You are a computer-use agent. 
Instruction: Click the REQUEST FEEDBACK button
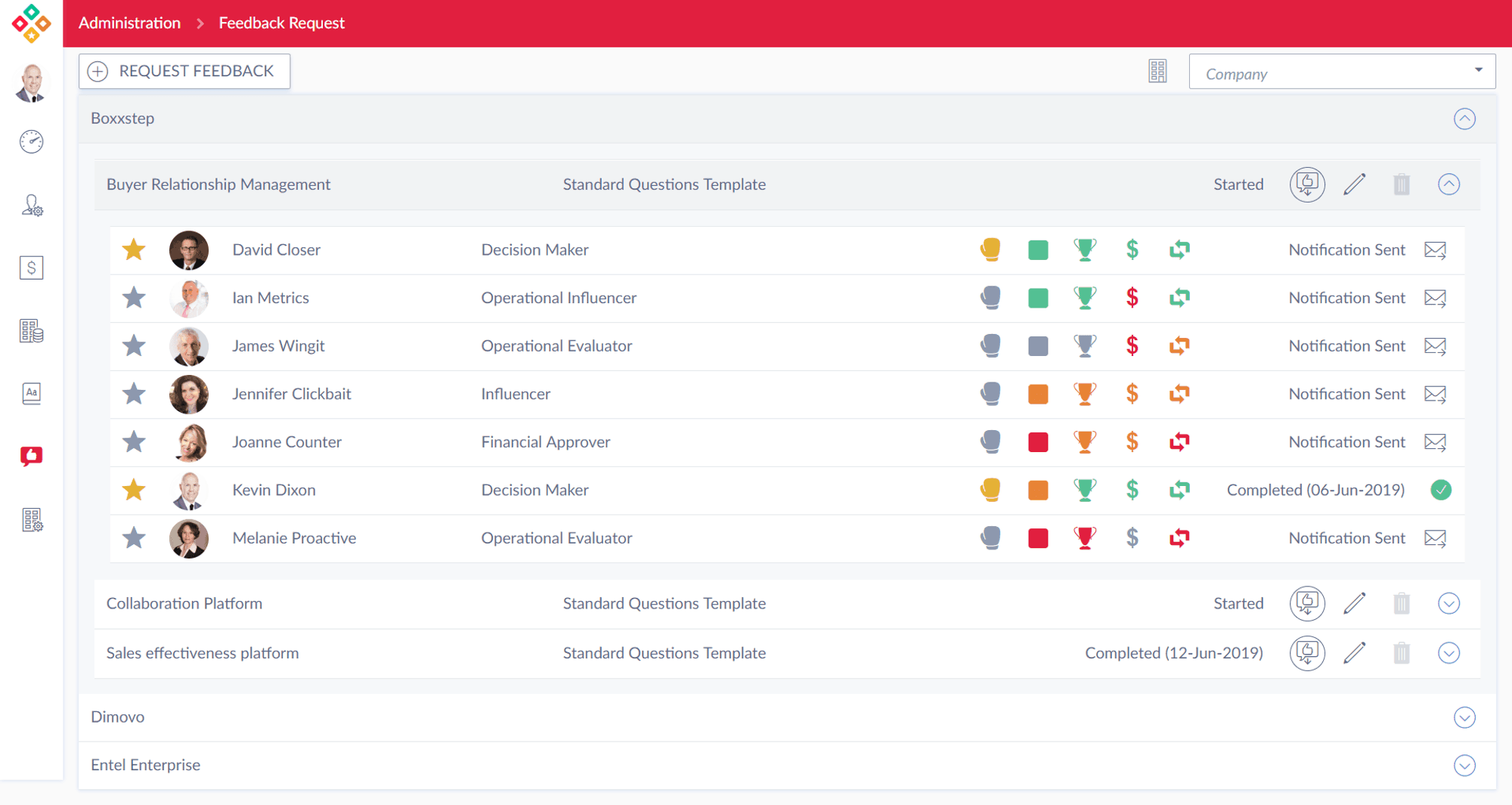pyautogui.click(x=184, y=71)
